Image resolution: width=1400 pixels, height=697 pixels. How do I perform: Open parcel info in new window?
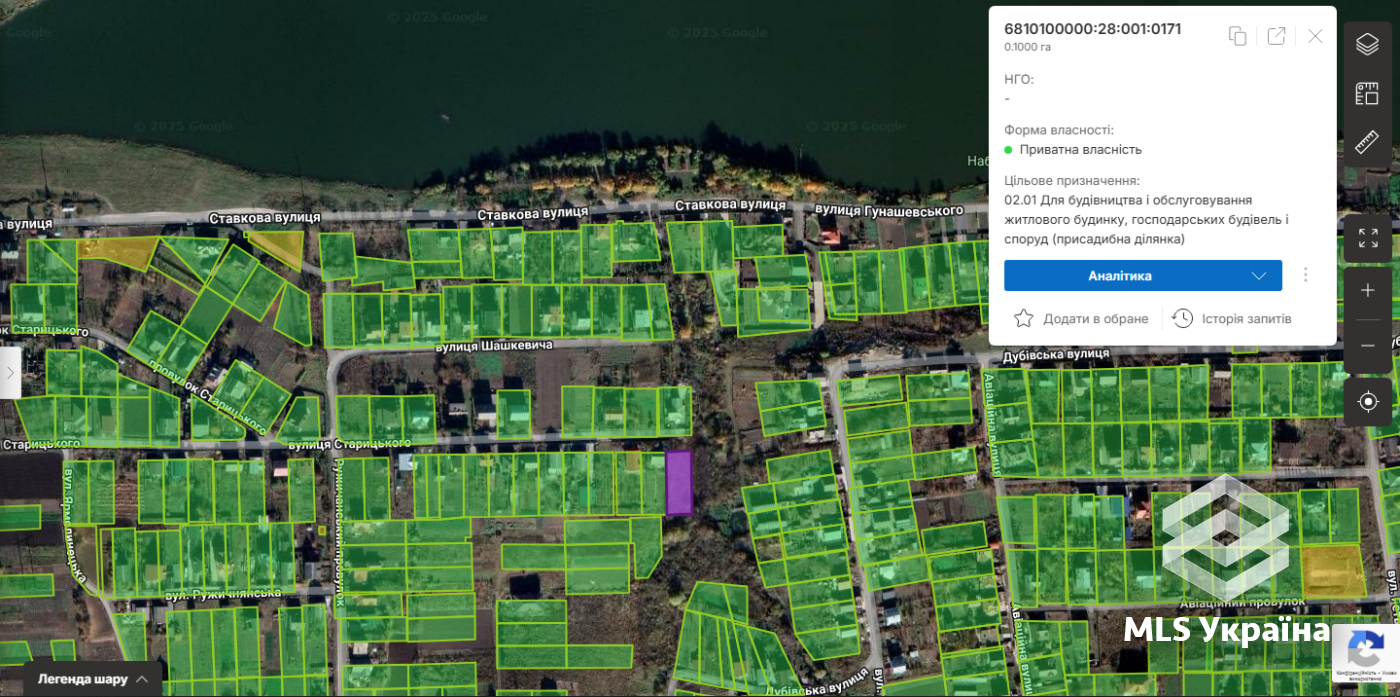point(1276,36)
